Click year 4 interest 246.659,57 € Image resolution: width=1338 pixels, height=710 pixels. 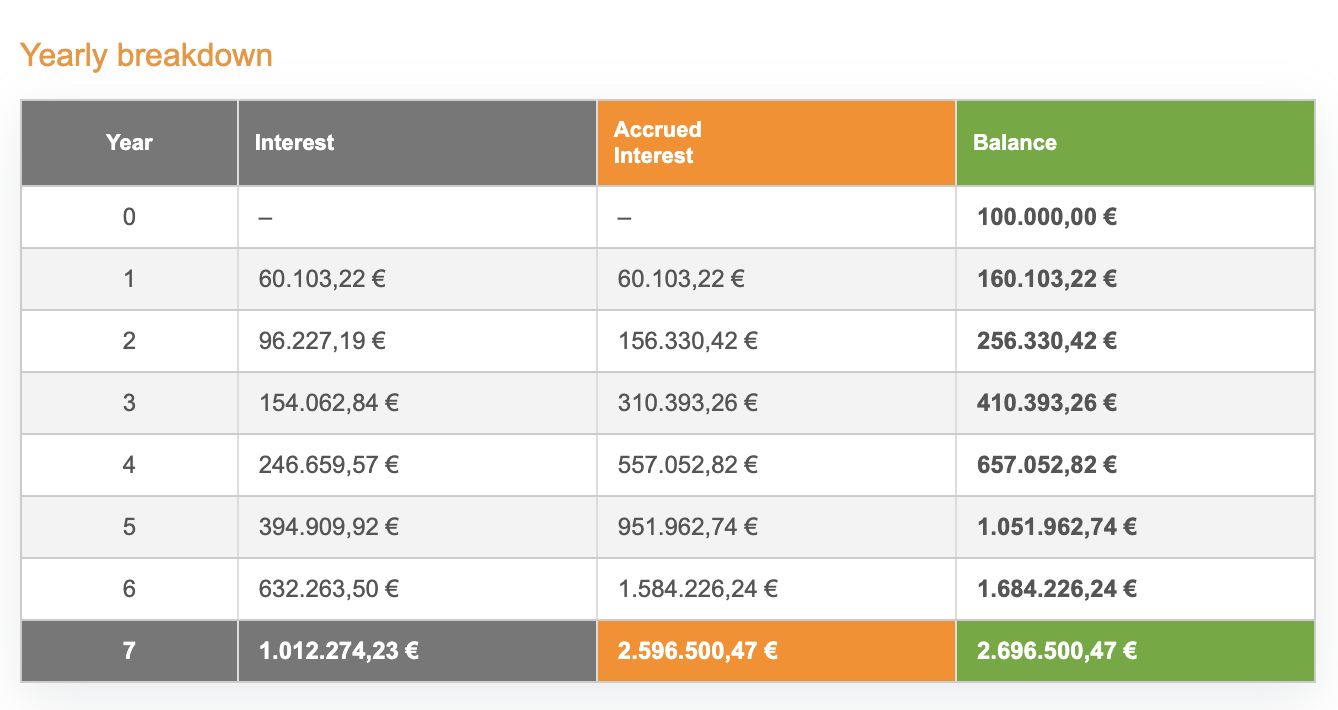point(328,464)
